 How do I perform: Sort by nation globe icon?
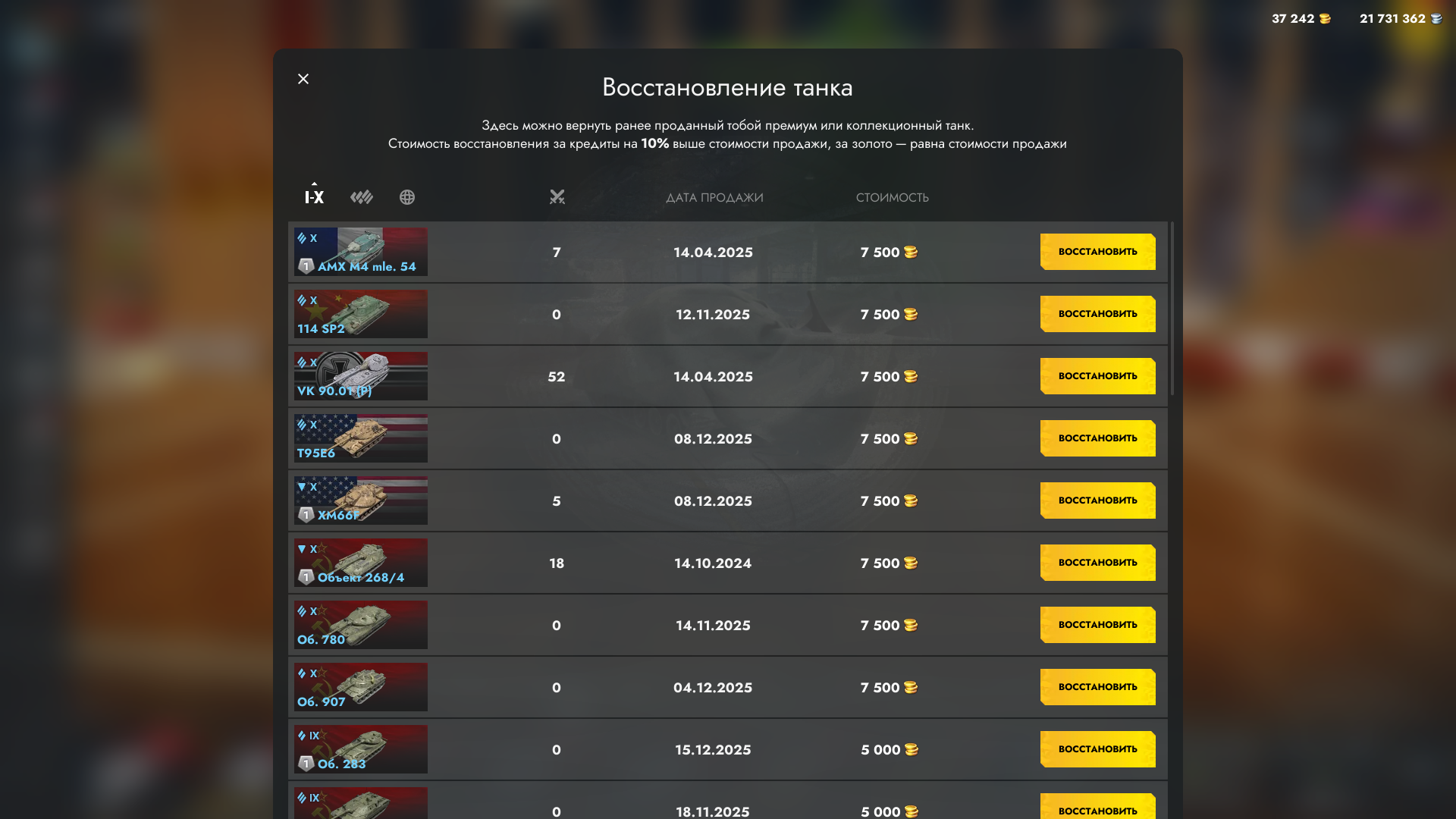coord(407,197)
